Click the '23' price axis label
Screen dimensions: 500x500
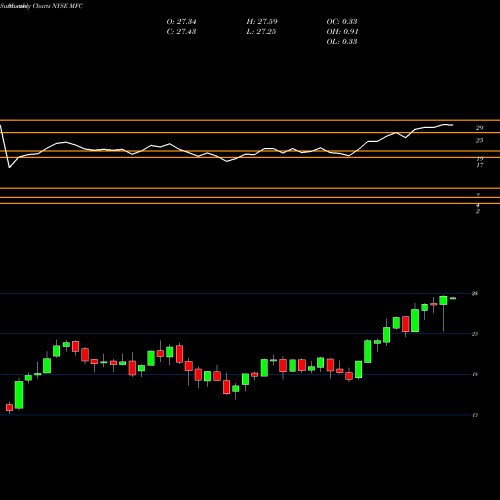[x=475, y=334]
